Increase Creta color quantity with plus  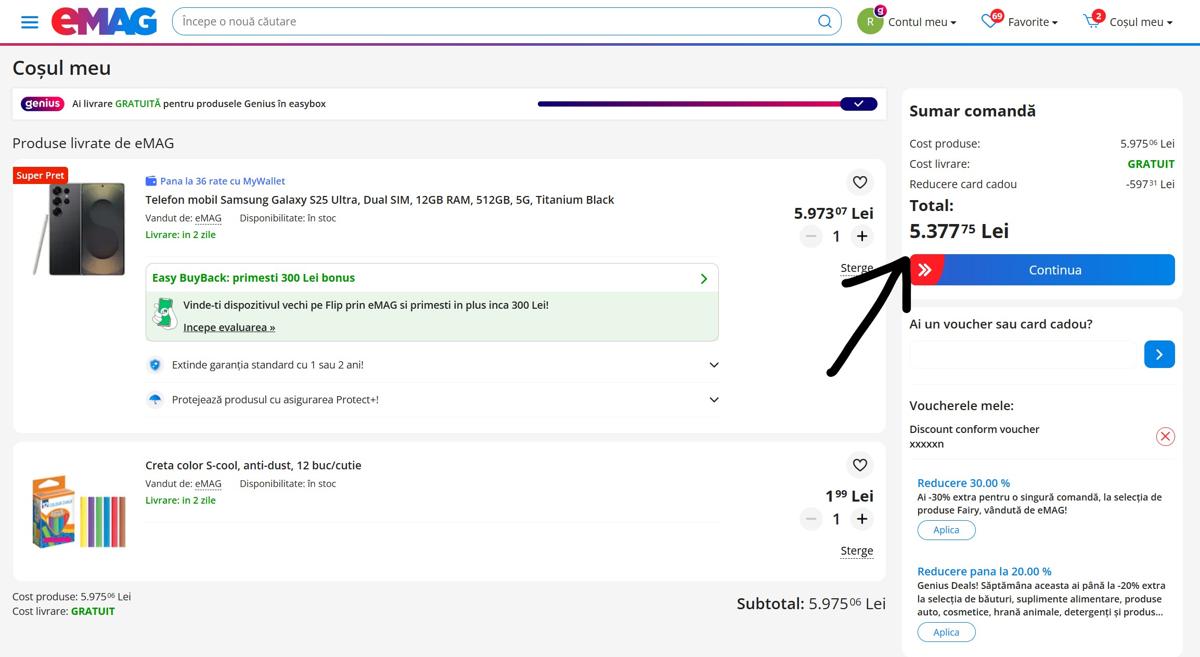click(x=862, y=519)
